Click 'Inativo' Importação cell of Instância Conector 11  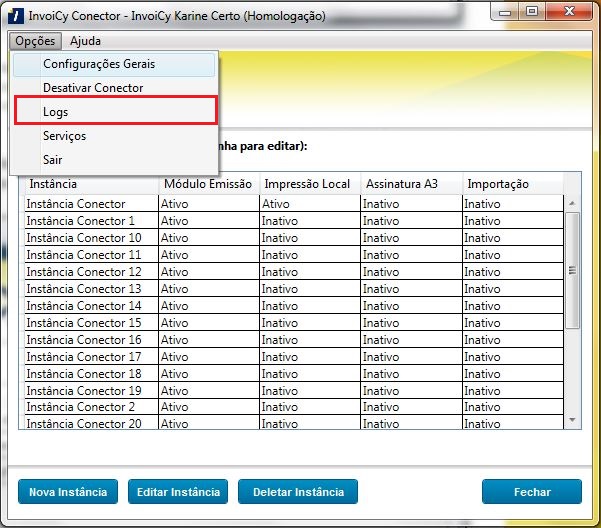pos(513,254)
